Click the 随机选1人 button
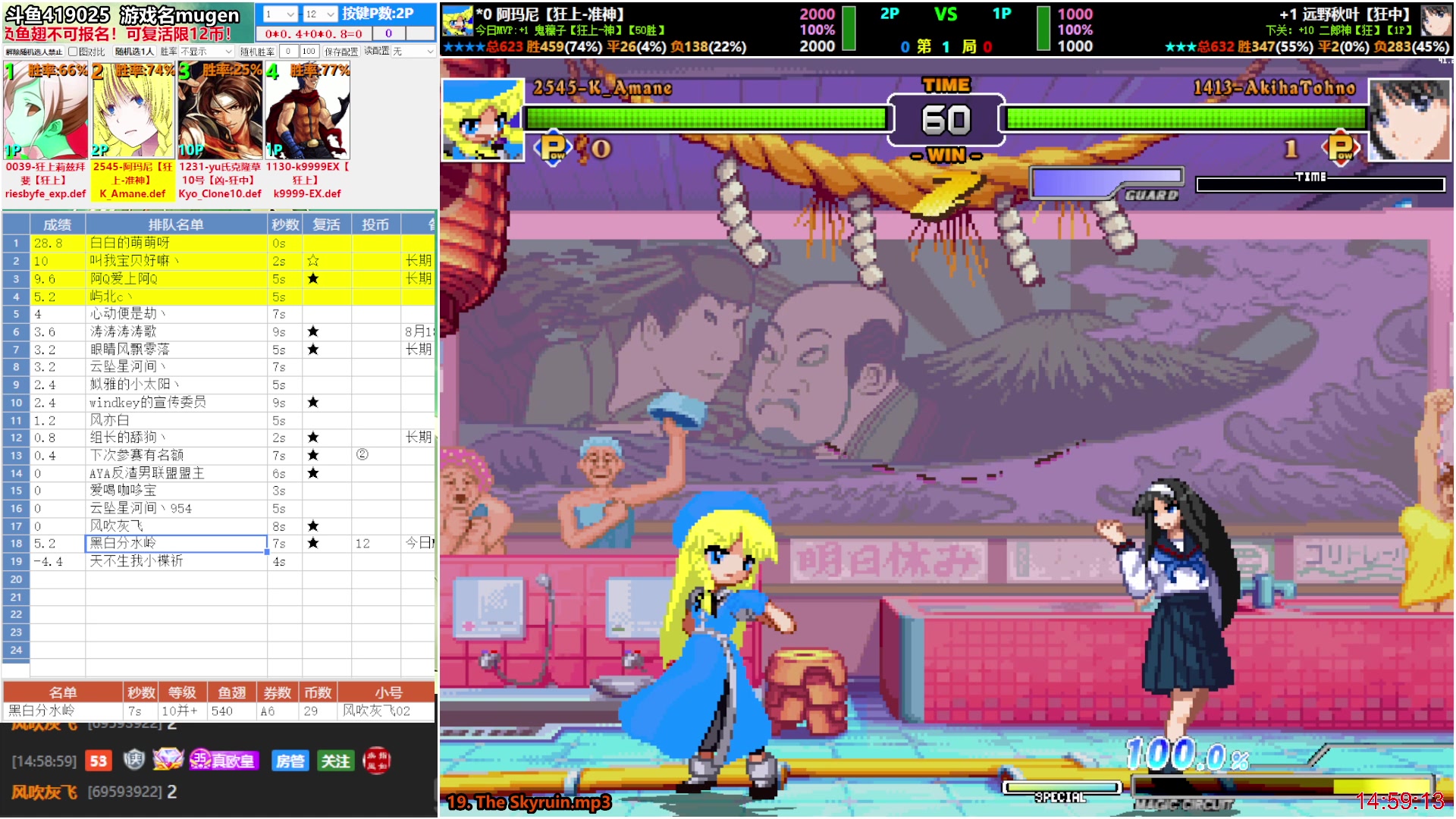This screenshot has height=819, width=1456. click(x=134, y=52)
